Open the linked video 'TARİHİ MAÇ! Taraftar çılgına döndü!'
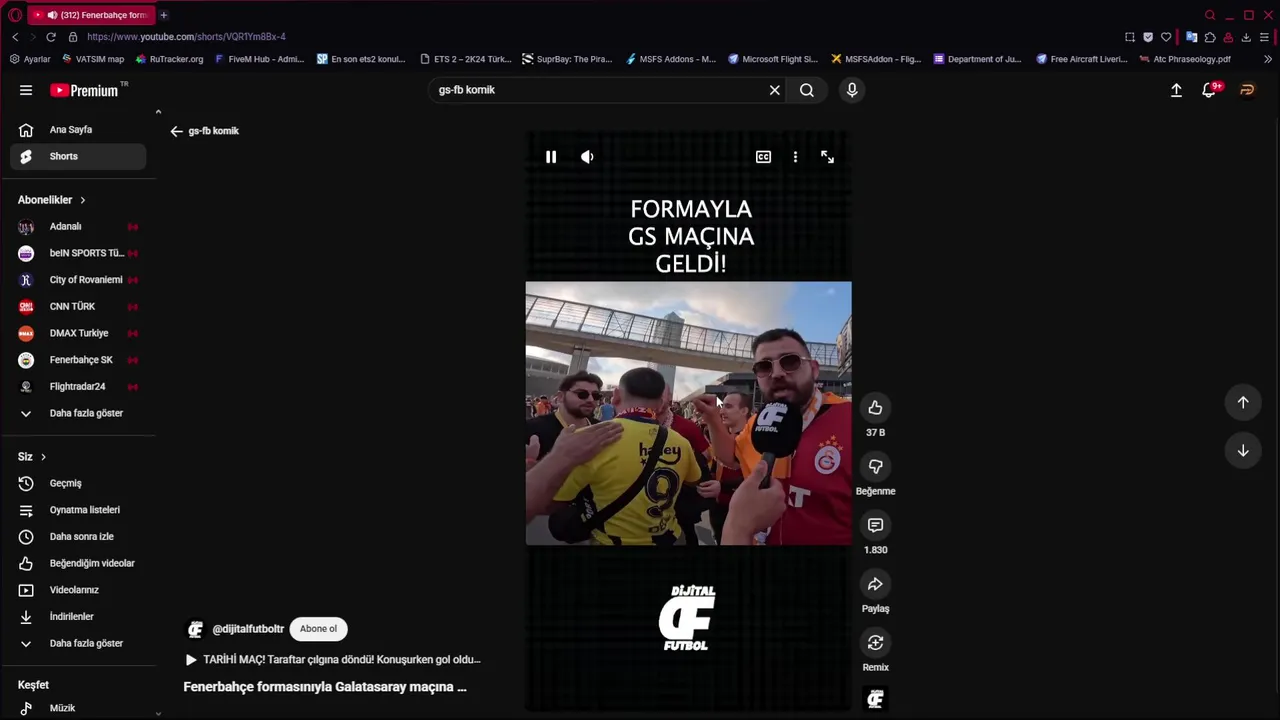Screen dimensions: 1280x720 tap(333, 660)
